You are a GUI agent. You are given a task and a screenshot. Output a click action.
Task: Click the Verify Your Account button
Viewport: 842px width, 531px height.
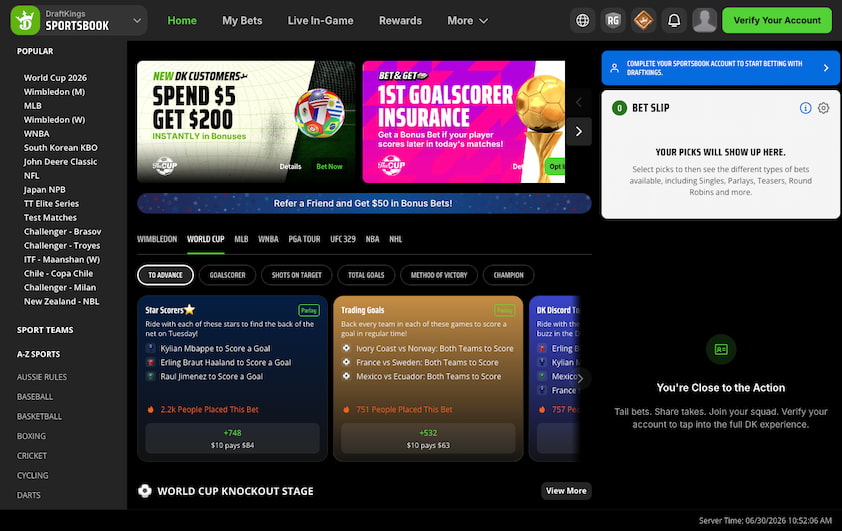[x=777, y=20]
